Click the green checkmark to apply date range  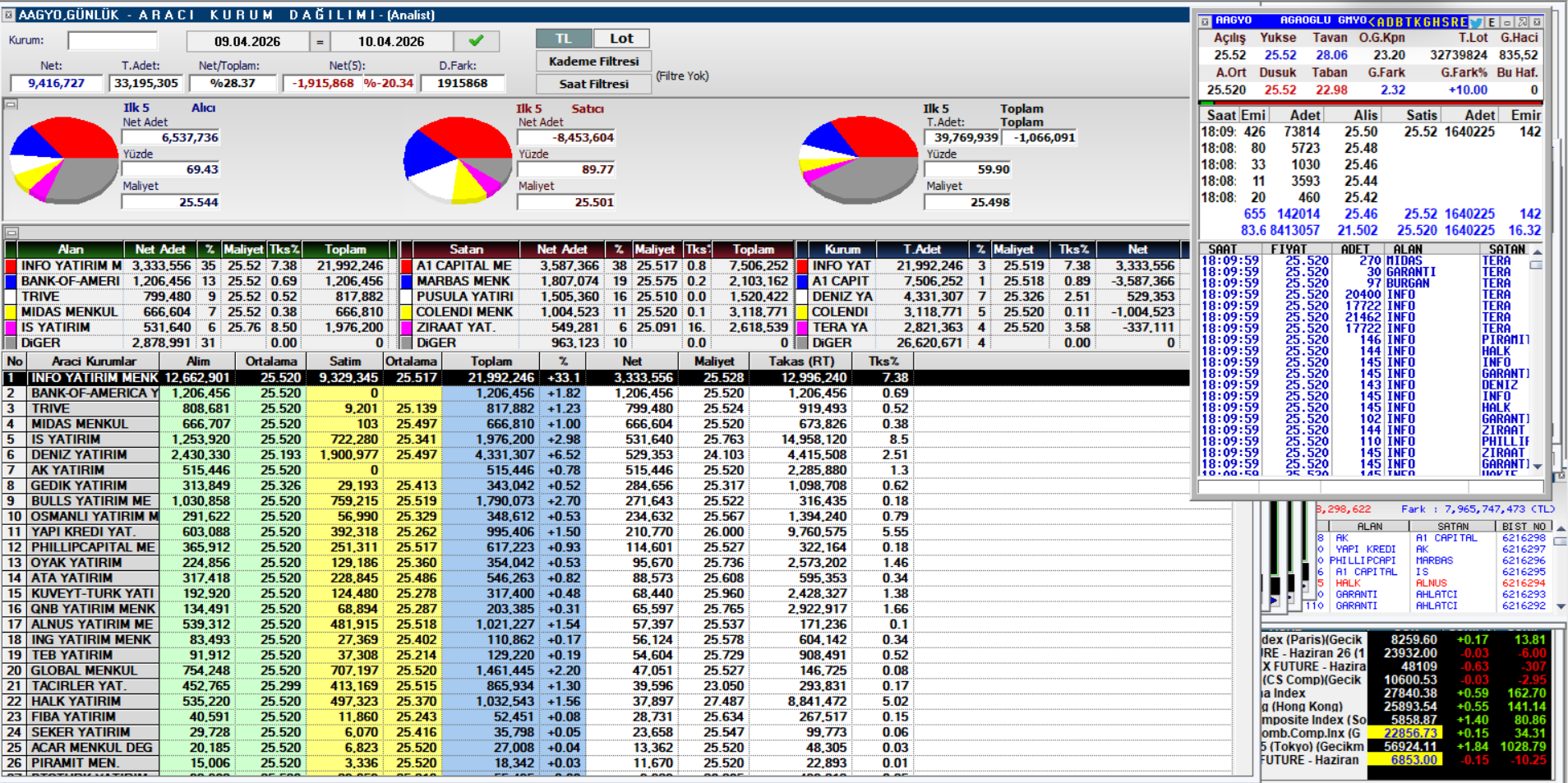tap(476, 41)
